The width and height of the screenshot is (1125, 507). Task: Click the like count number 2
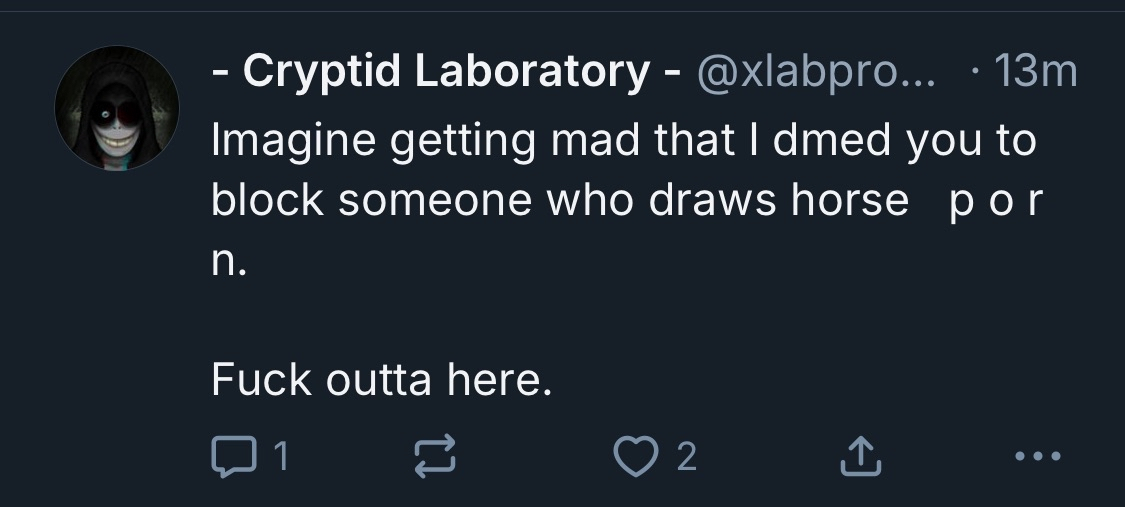tap(686, 457)
